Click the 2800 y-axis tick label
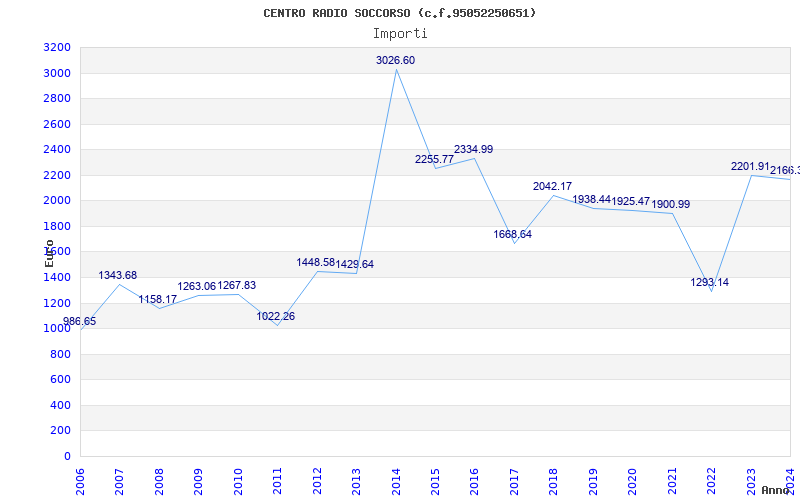Viewport: 800px width, 500px height. (x=57, y=98)
